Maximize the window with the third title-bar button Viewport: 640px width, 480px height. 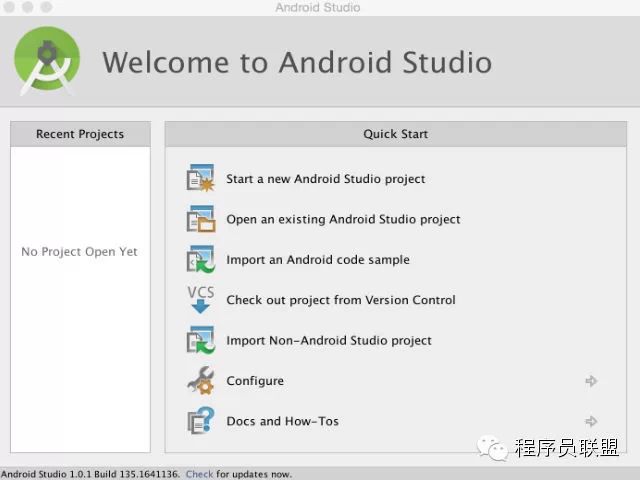pyautogui.click(x=47, y=7)
